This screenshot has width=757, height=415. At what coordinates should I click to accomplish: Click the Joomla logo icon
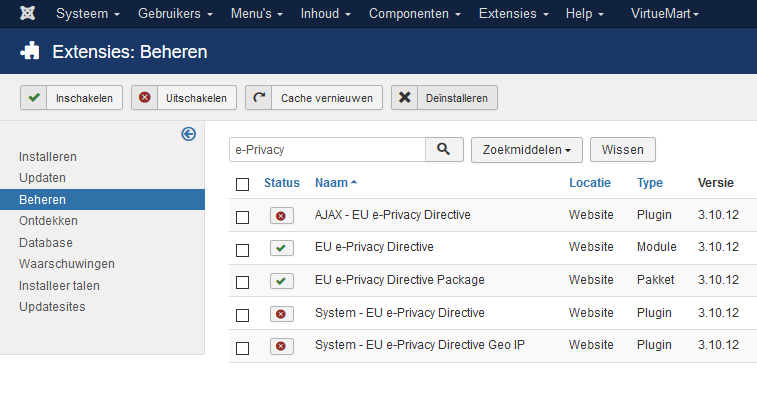28,14
